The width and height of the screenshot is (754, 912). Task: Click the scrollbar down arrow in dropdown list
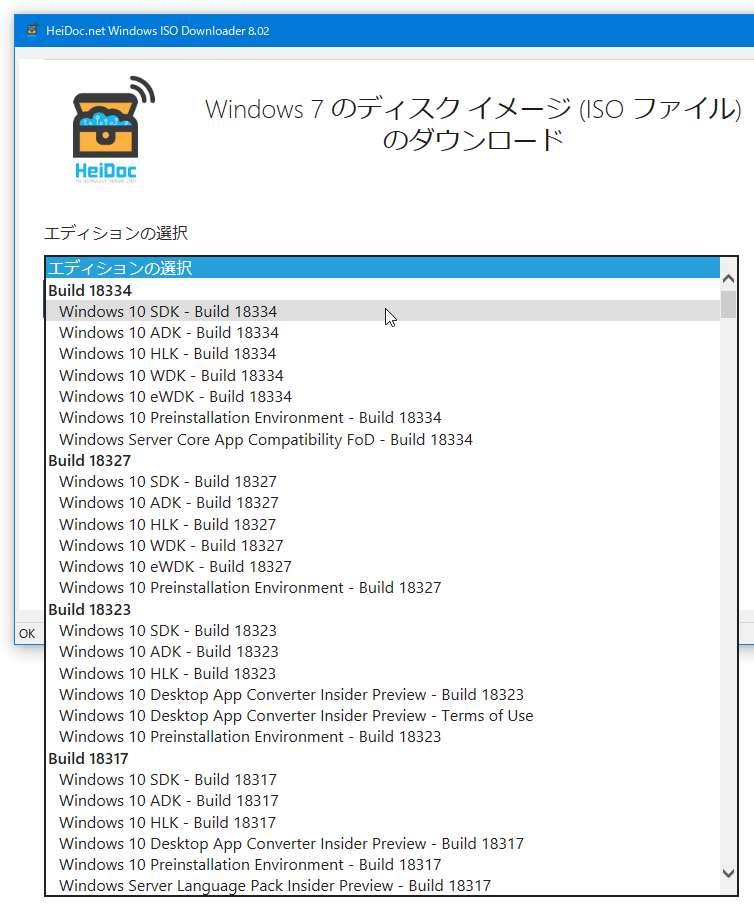pos(728,873)
